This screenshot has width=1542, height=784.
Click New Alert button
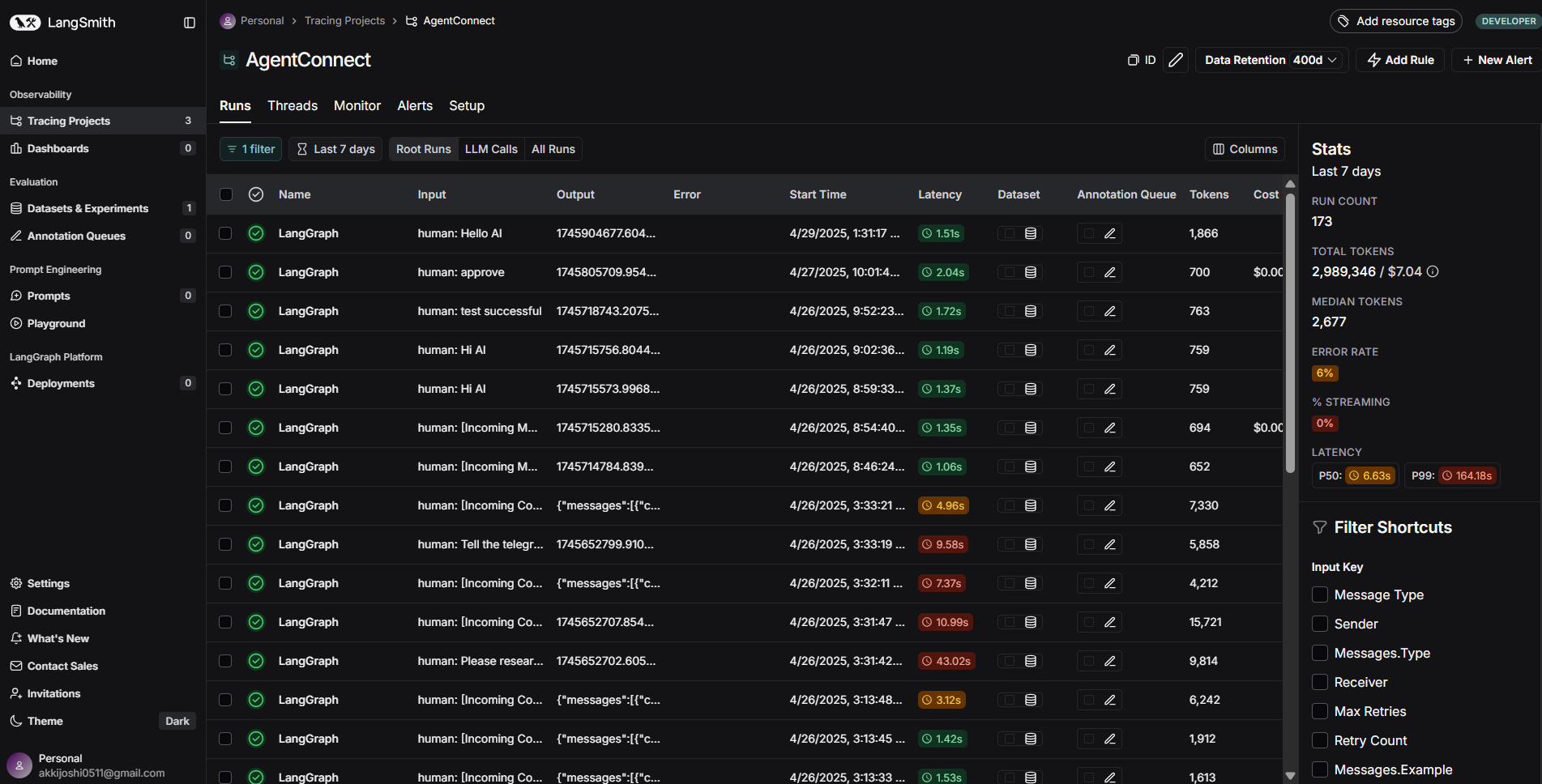pos(1497,60)
